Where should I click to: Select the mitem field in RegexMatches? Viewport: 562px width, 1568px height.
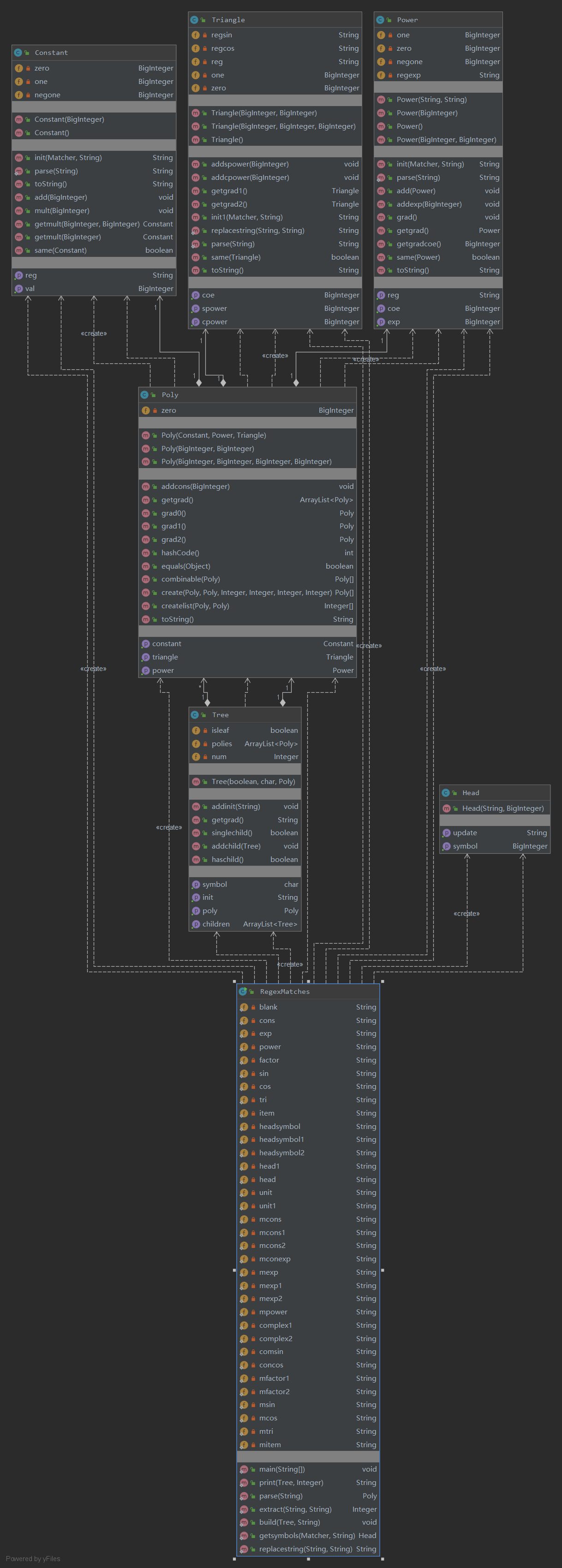[x=308, y=1445]
